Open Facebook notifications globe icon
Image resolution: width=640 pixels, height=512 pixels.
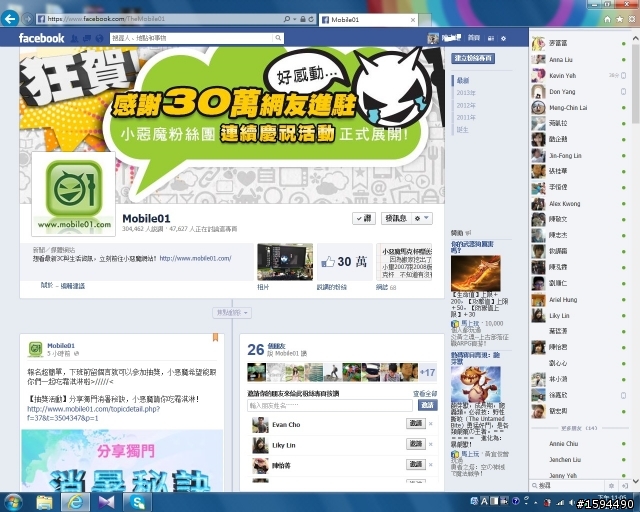click(x=99, y=38)
